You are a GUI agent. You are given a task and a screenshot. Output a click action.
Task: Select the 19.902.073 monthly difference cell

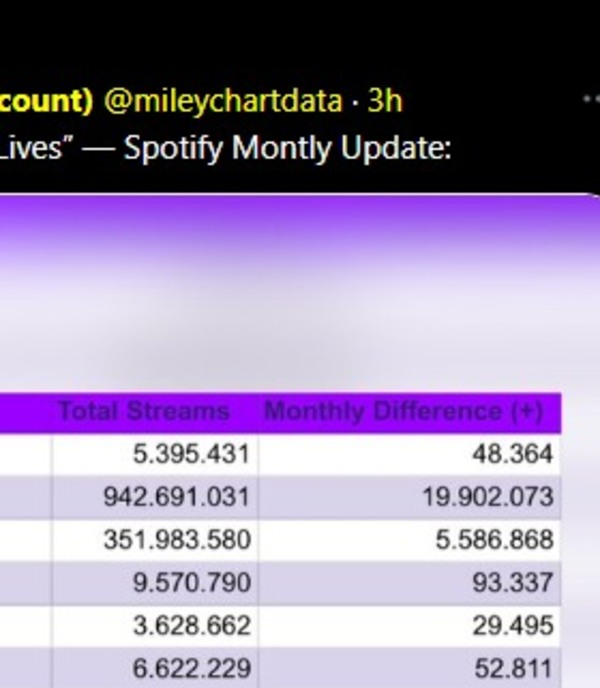pyautogui.click(x=487, y=497)
